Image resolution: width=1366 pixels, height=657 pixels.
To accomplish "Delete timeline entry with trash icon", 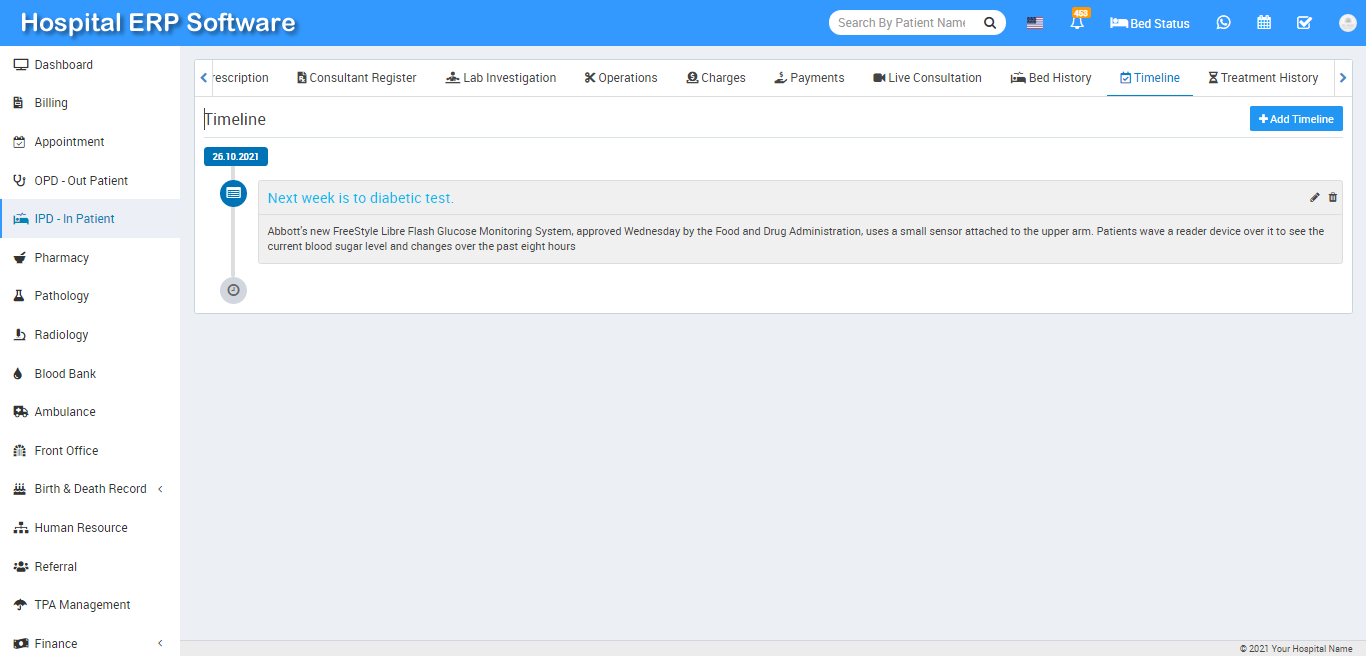I will point(1332,198).
